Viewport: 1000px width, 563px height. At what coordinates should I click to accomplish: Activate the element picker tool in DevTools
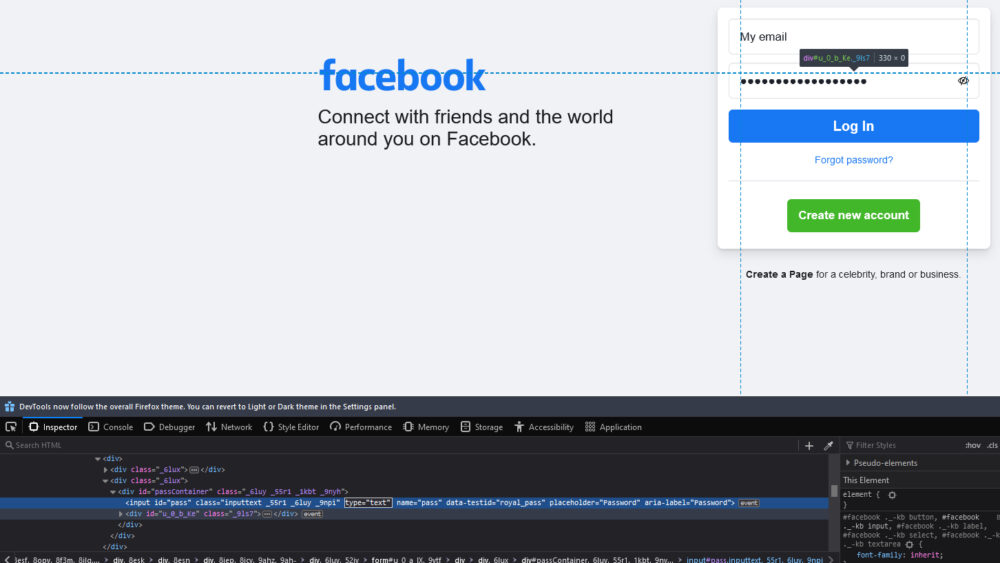11,427
